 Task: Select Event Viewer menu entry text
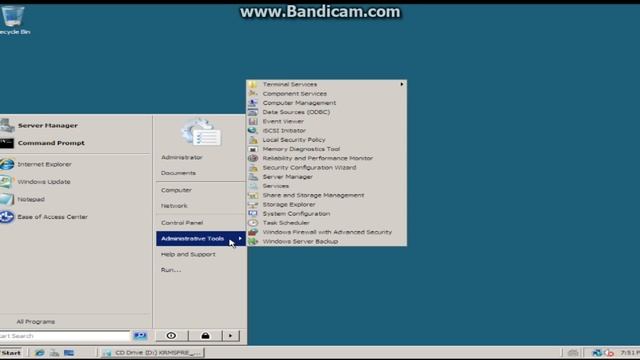pos(283,121)
